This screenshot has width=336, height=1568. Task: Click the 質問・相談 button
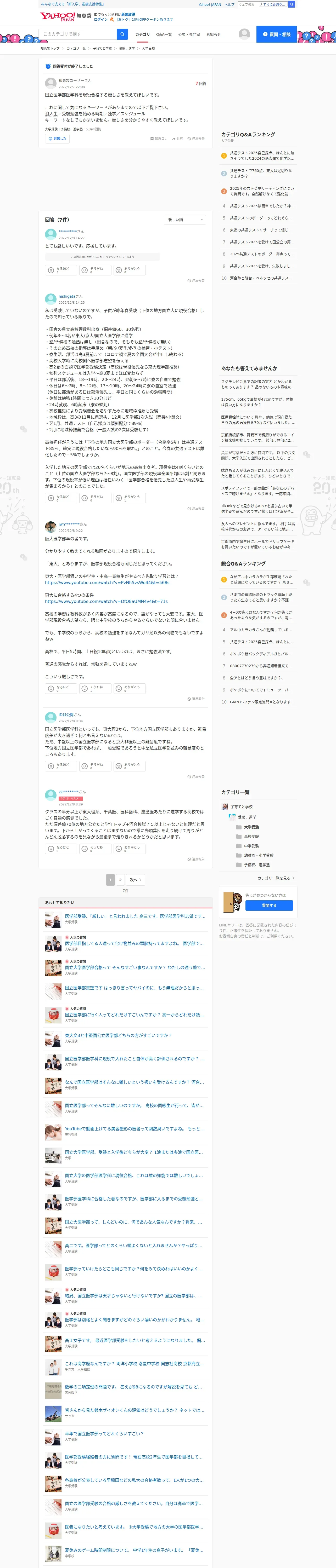(276, 34)
